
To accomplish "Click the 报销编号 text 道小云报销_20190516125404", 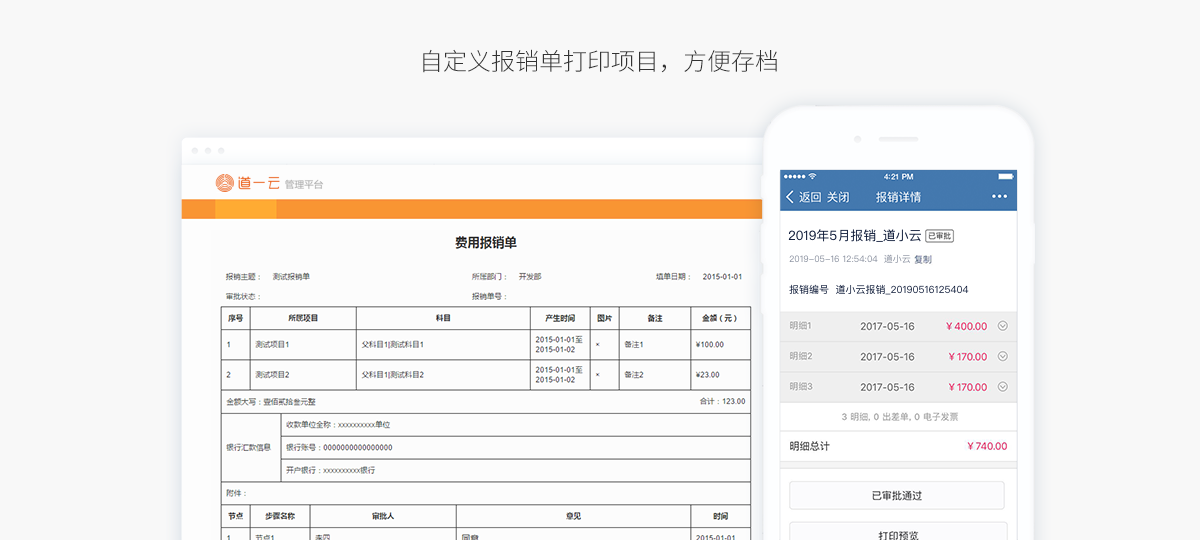I will (901, 290).
